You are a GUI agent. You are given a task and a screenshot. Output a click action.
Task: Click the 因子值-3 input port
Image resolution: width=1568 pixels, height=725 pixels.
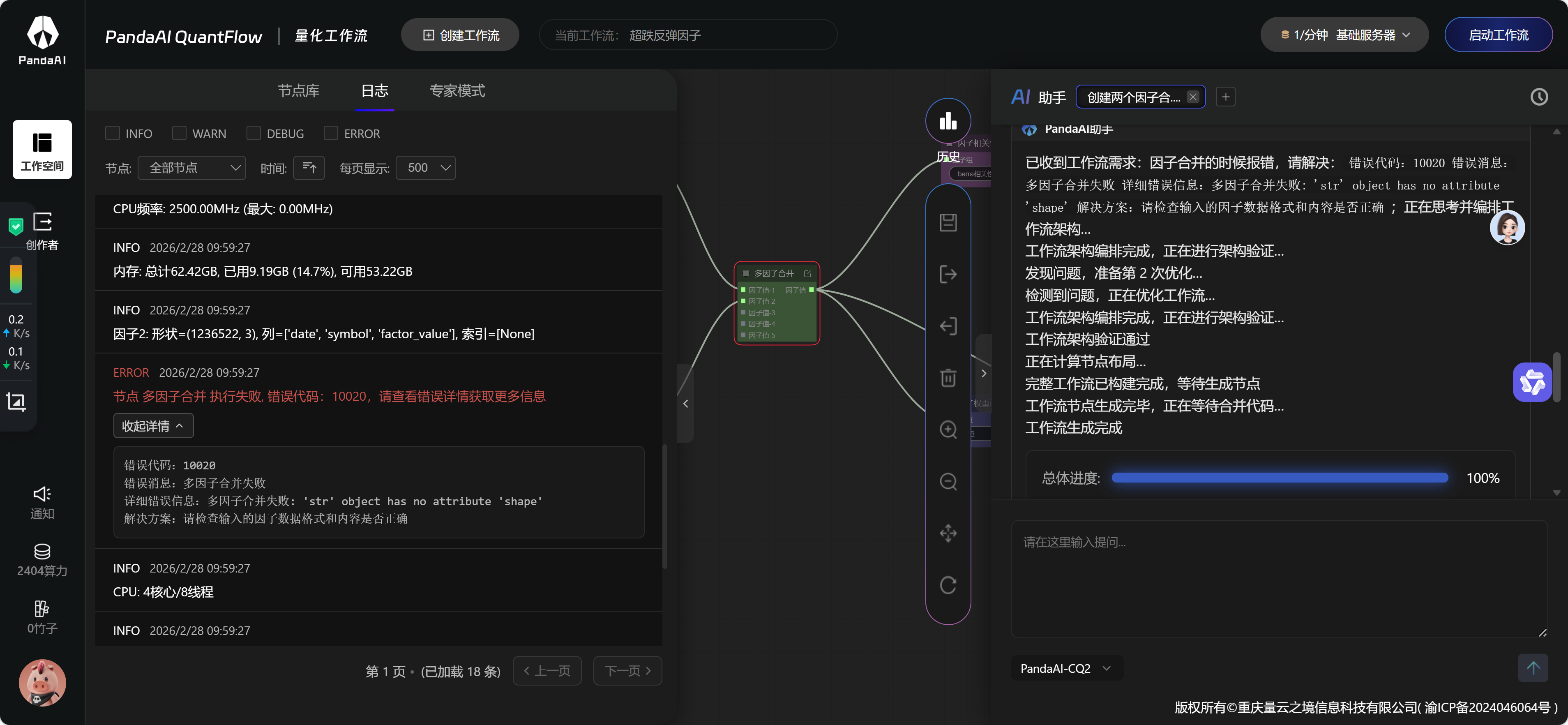pos(742,312)
